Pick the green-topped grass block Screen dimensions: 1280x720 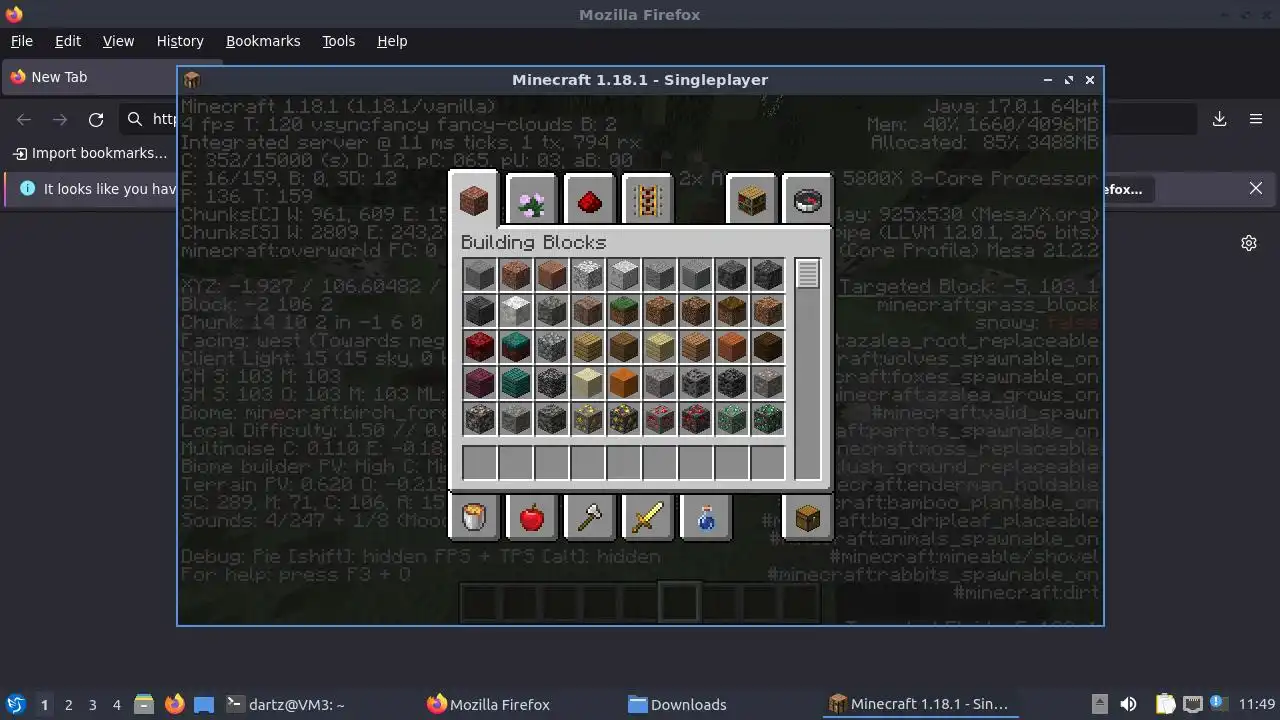click(624, 311)
